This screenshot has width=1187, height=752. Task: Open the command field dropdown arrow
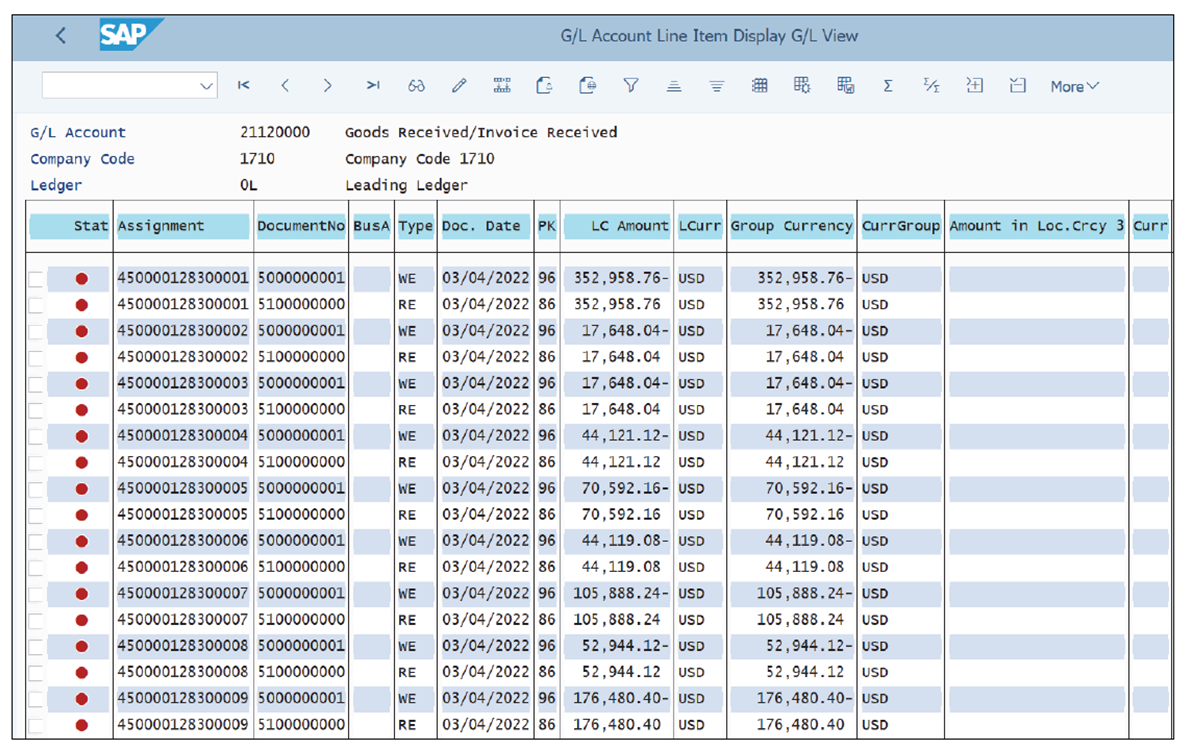point(206,85)
